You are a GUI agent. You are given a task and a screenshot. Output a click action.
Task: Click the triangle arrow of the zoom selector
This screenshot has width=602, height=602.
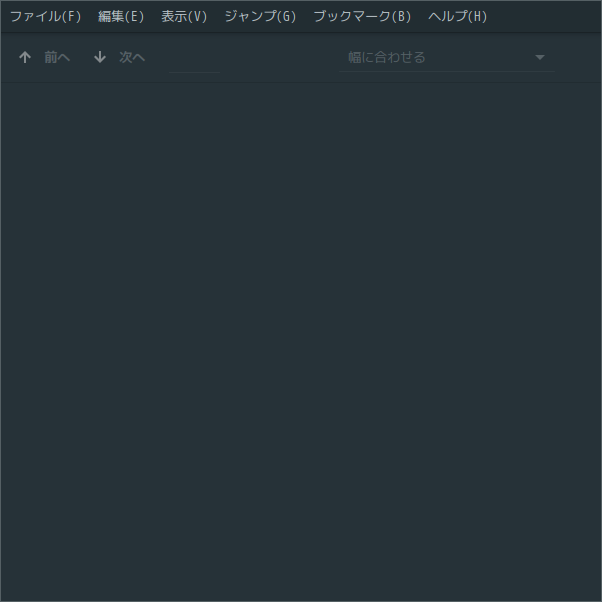540,57
